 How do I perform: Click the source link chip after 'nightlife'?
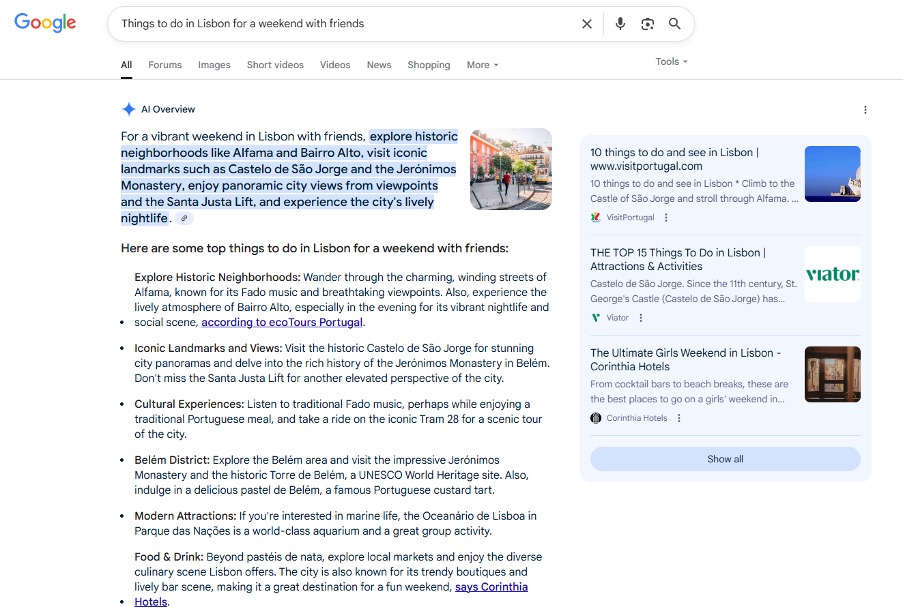[x=184, y=218]
